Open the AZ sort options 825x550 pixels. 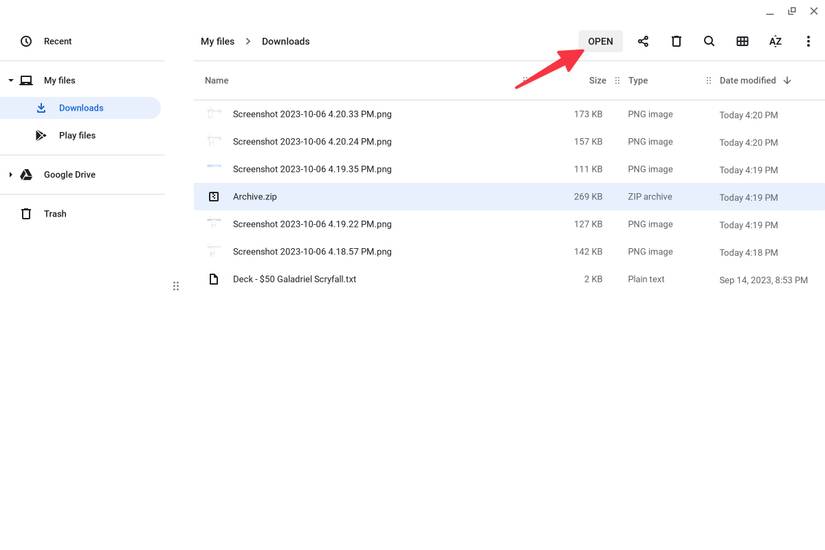[775, 42]
